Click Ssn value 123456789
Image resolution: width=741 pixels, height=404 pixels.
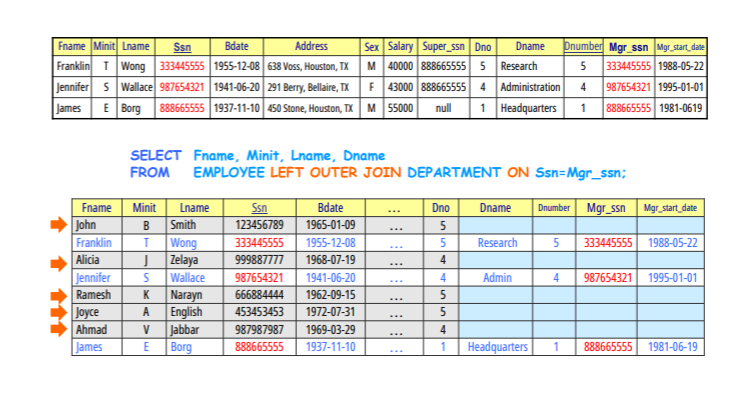[x=259, y=225]
